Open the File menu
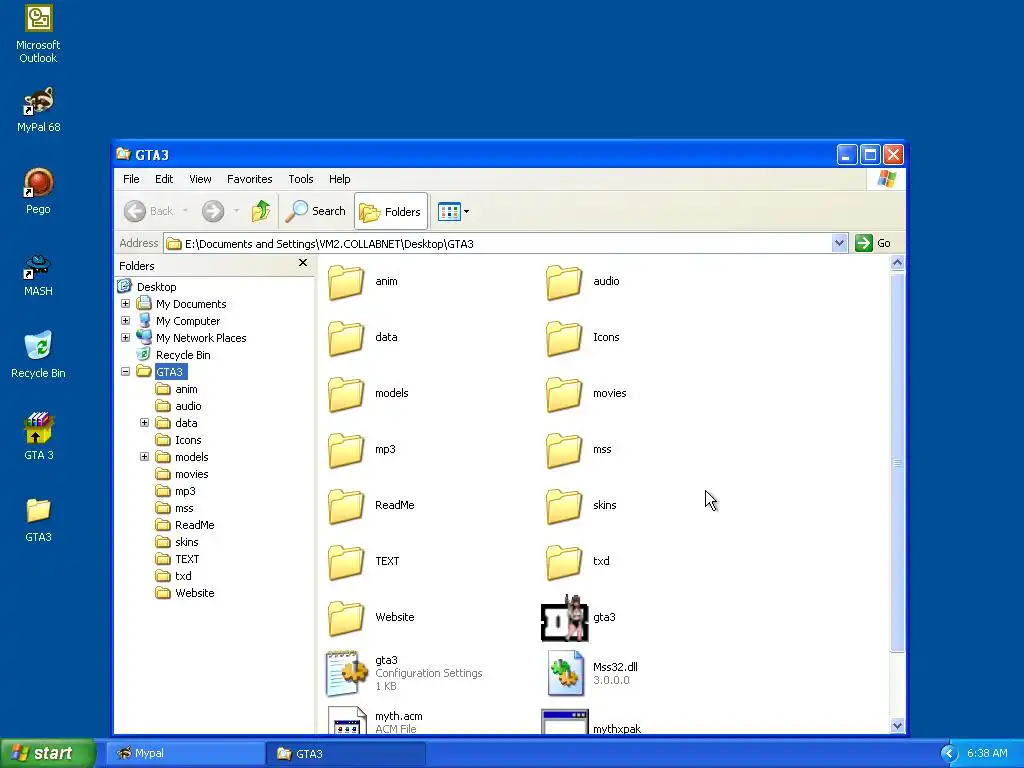 tap(131, 179)
